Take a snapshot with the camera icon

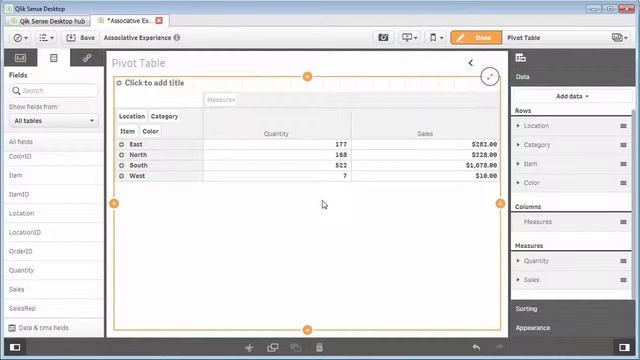coord(383,38)
